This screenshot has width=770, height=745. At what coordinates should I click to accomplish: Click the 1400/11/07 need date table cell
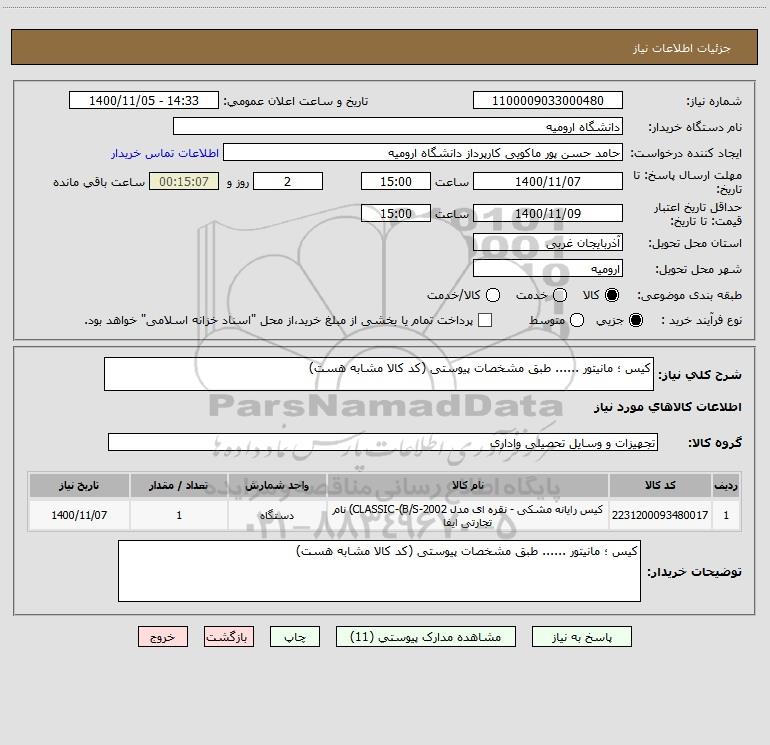click(x=79, y=515)
